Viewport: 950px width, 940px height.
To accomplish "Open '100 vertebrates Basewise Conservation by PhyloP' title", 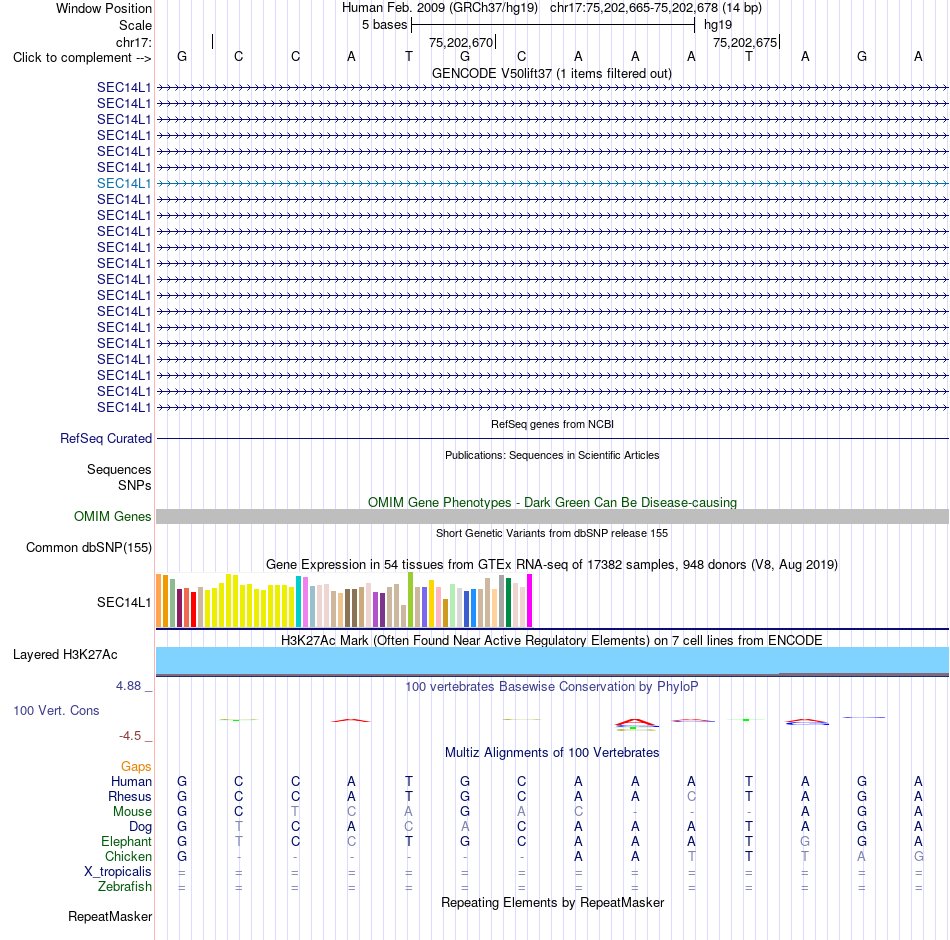I will point(552,687).
